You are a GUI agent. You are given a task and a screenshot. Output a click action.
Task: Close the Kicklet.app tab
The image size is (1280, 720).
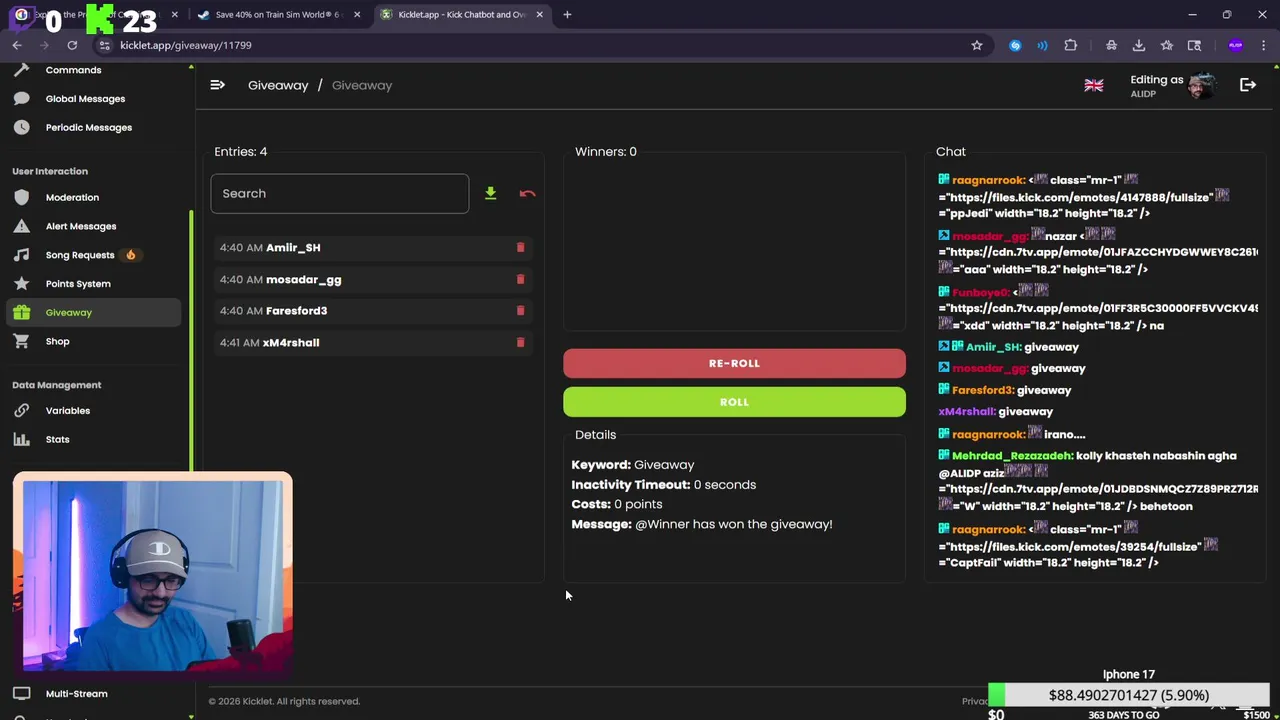point(540,14)
